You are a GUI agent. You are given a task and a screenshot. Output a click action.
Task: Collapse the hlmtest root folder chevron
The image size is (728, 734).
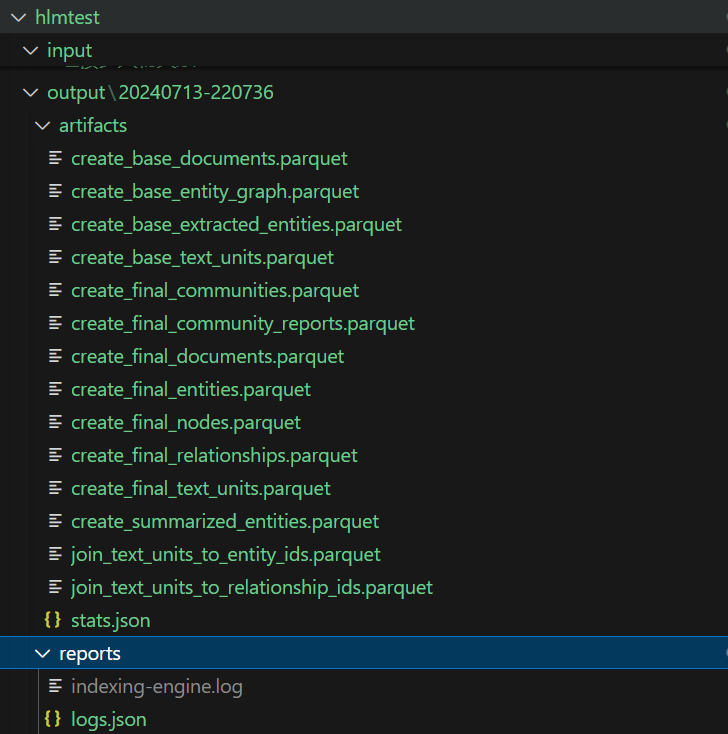tap(17, 17)
